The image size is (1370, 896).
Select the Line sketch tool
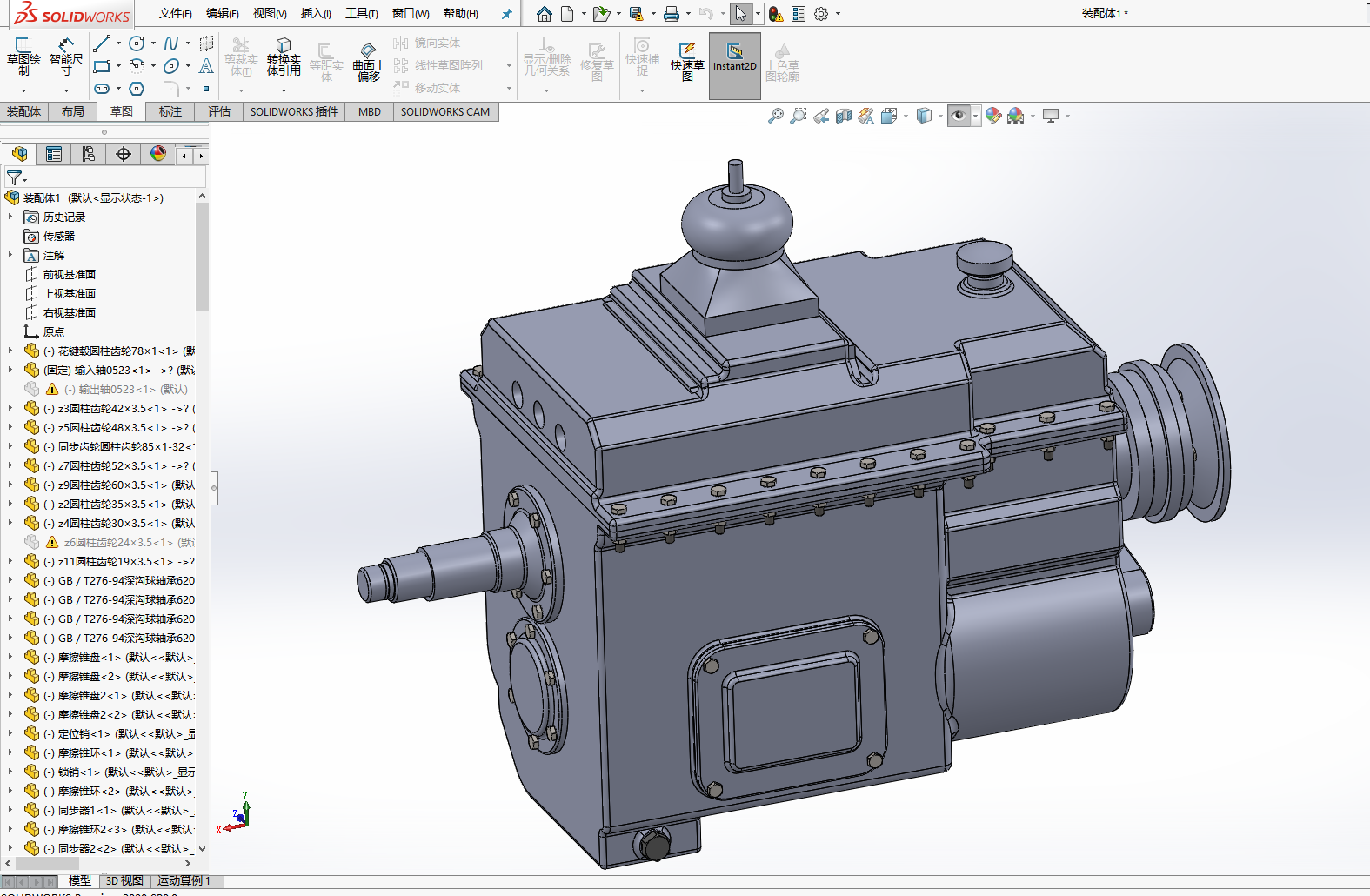click(x=102, y=43)
